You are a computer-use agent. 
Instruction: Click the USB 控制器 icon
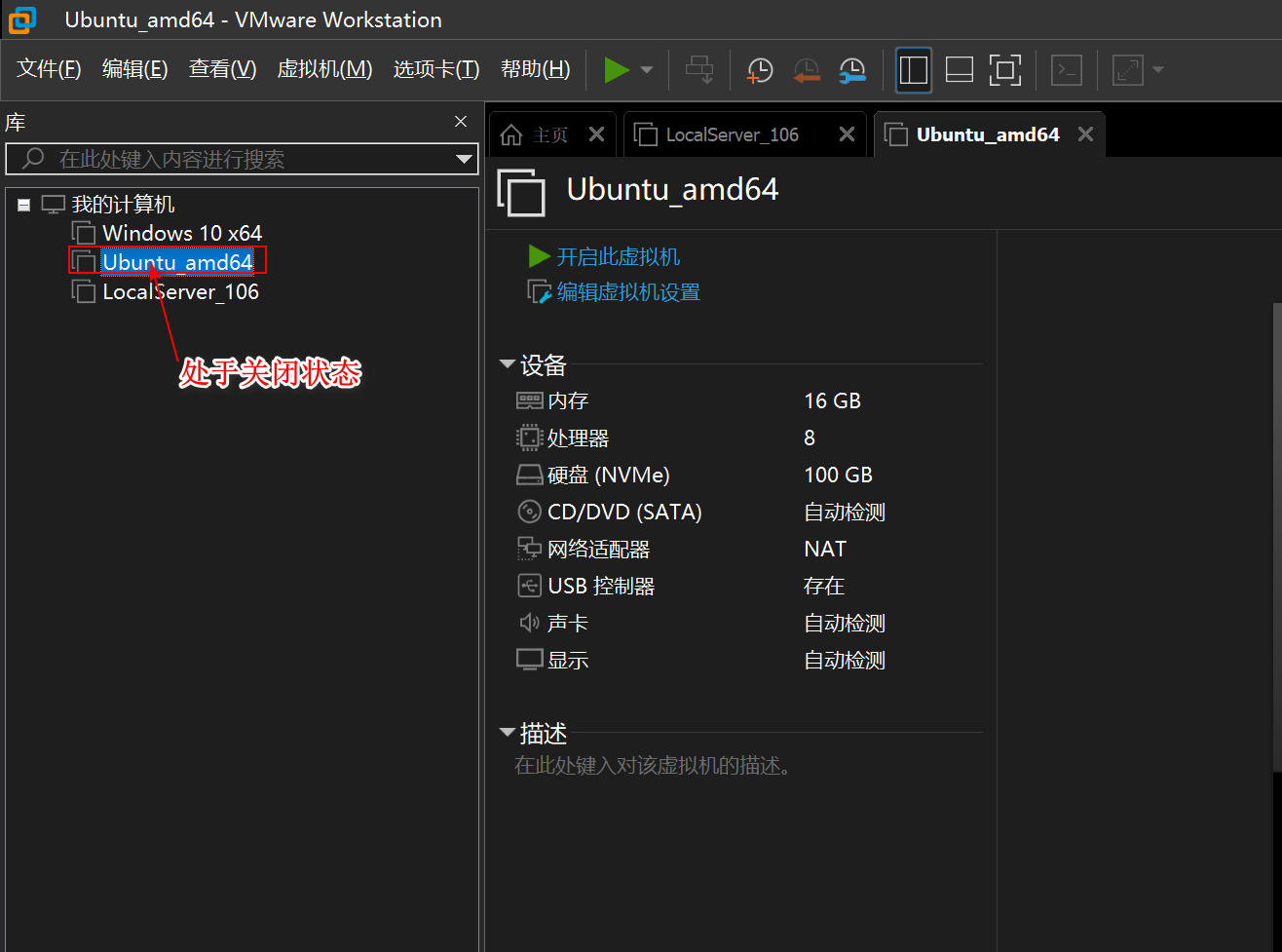coord(529,586)
